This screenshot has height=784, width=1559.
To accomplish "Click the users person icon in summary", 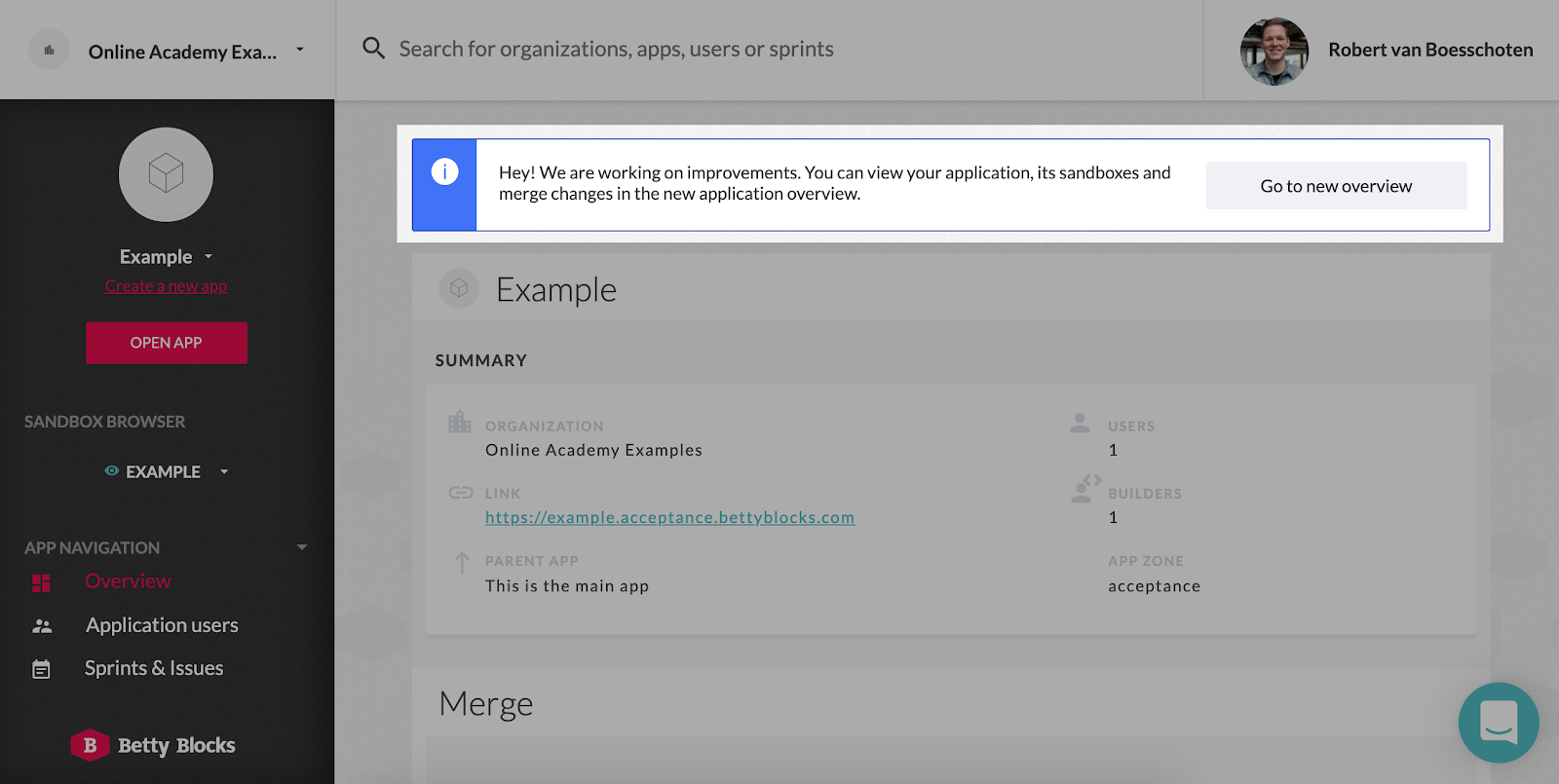I will pos(1080,423).
